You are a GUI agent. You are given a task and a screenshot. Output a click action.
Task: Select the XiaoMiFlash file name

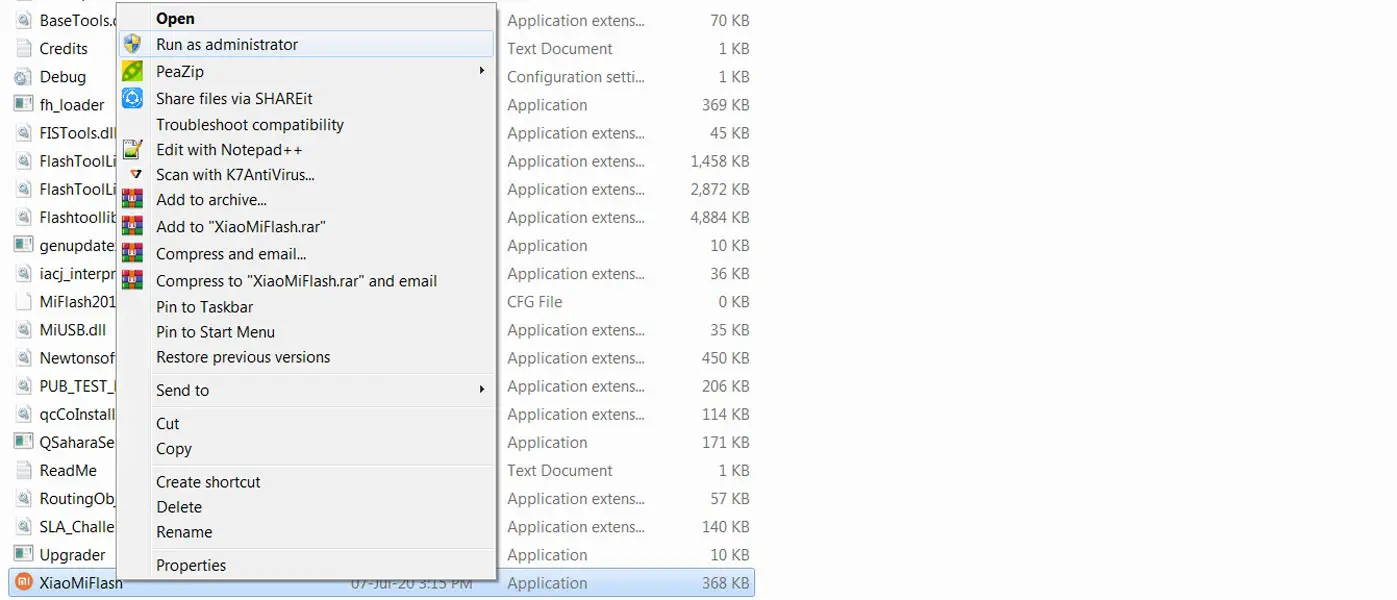tap(80, 583)
